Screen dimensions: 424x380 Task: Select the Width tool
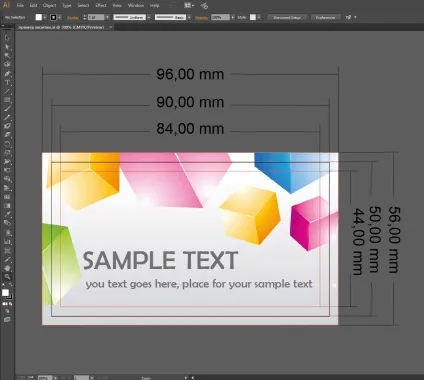[x=7, y=161]
